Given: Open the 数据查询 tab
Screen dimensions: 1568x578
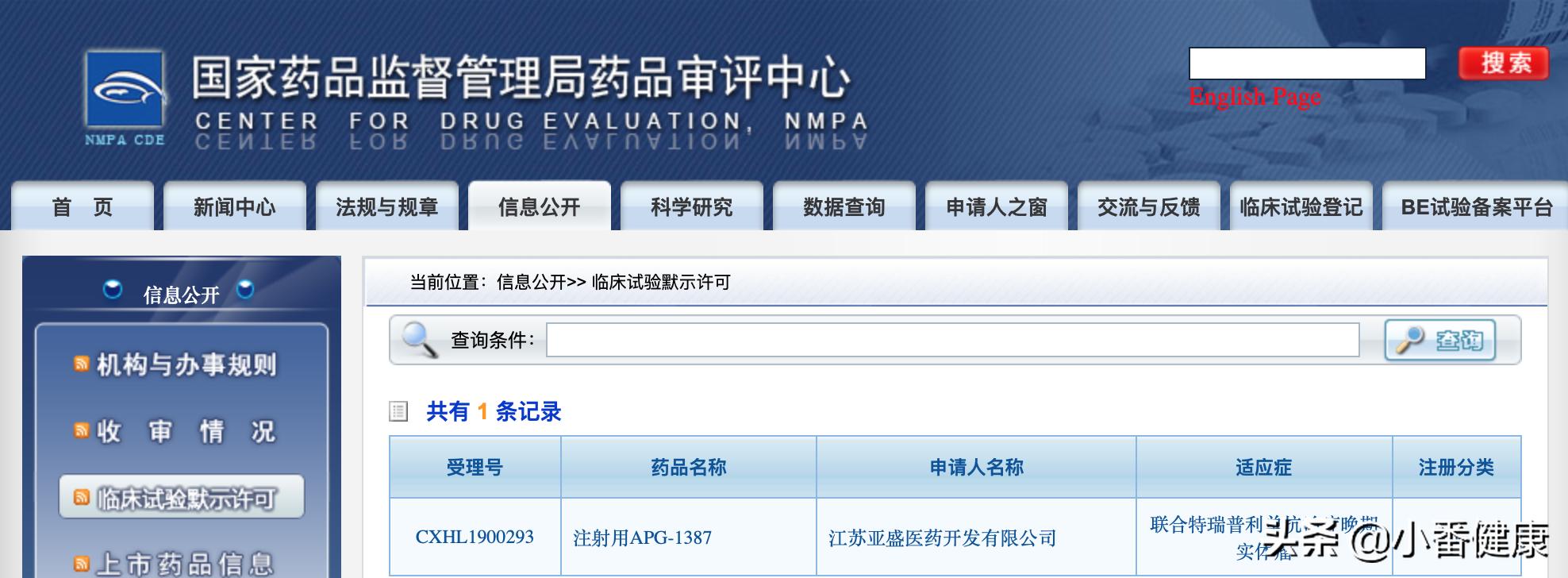Looking at the screenshot, I should click(x=844, y=206).
